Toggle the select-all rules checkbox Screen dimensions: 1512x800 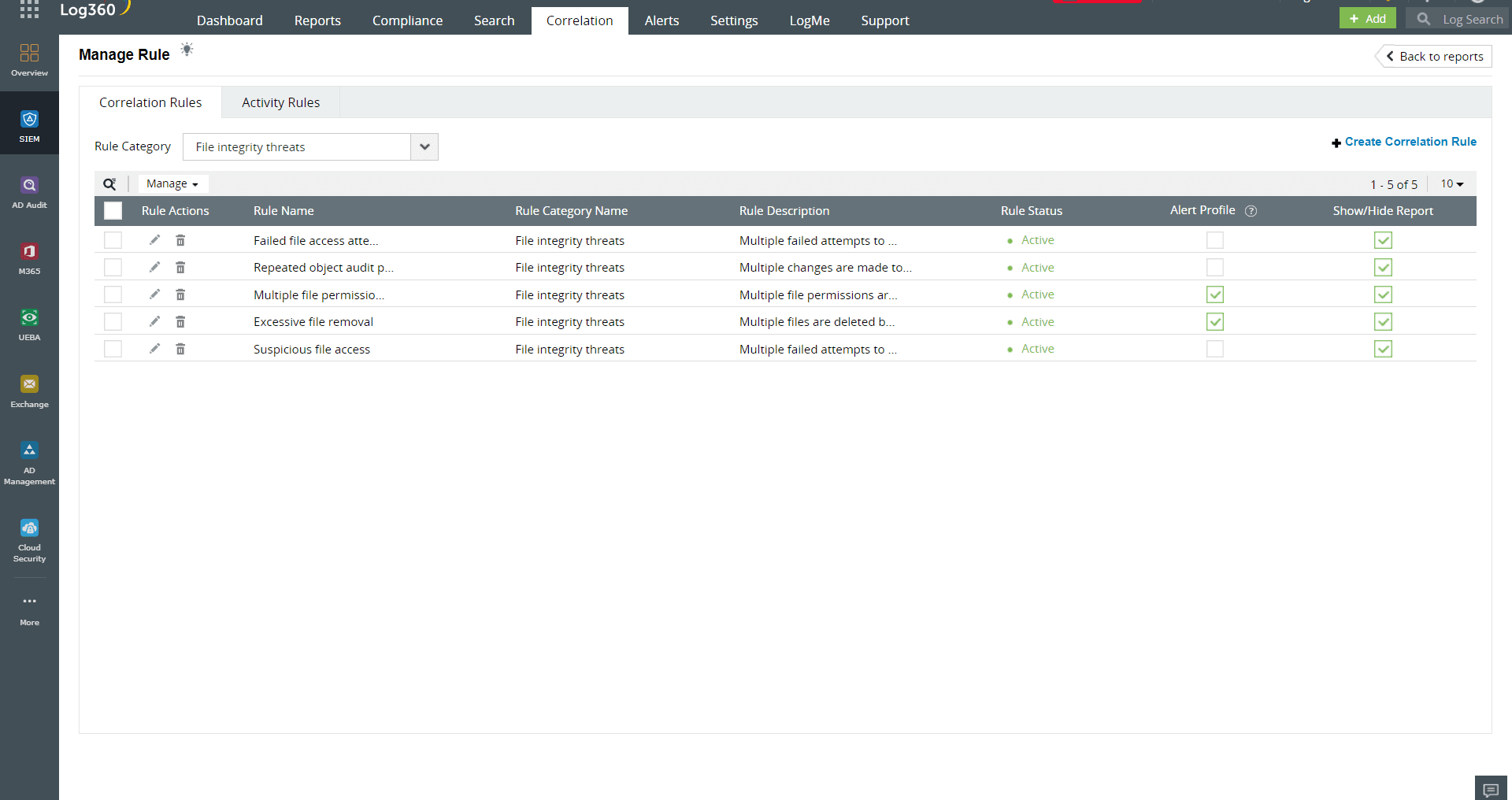click(x=113, y=211)
